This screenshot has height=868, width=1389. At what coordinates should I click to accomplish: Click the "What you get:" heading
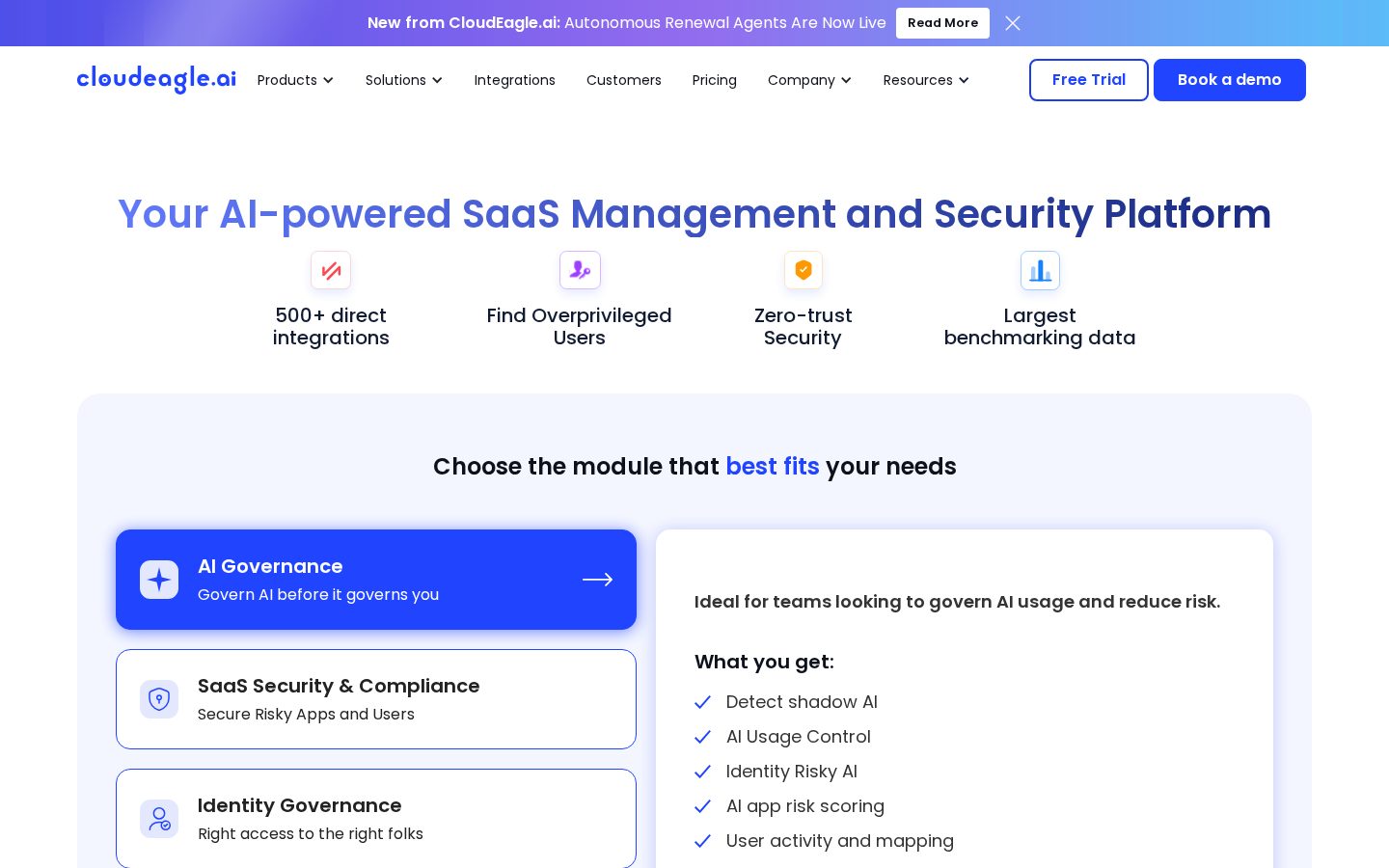(764, 662)
